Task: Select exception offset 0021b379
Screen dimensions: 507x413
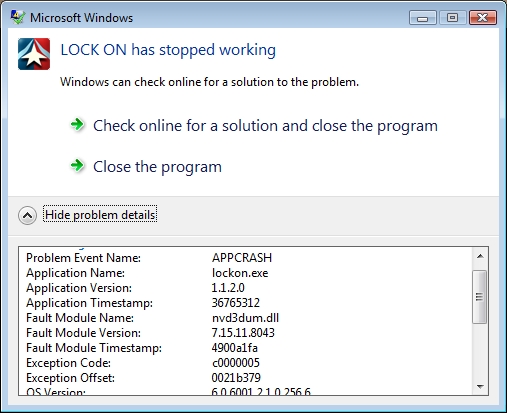Action: point(236,378)
